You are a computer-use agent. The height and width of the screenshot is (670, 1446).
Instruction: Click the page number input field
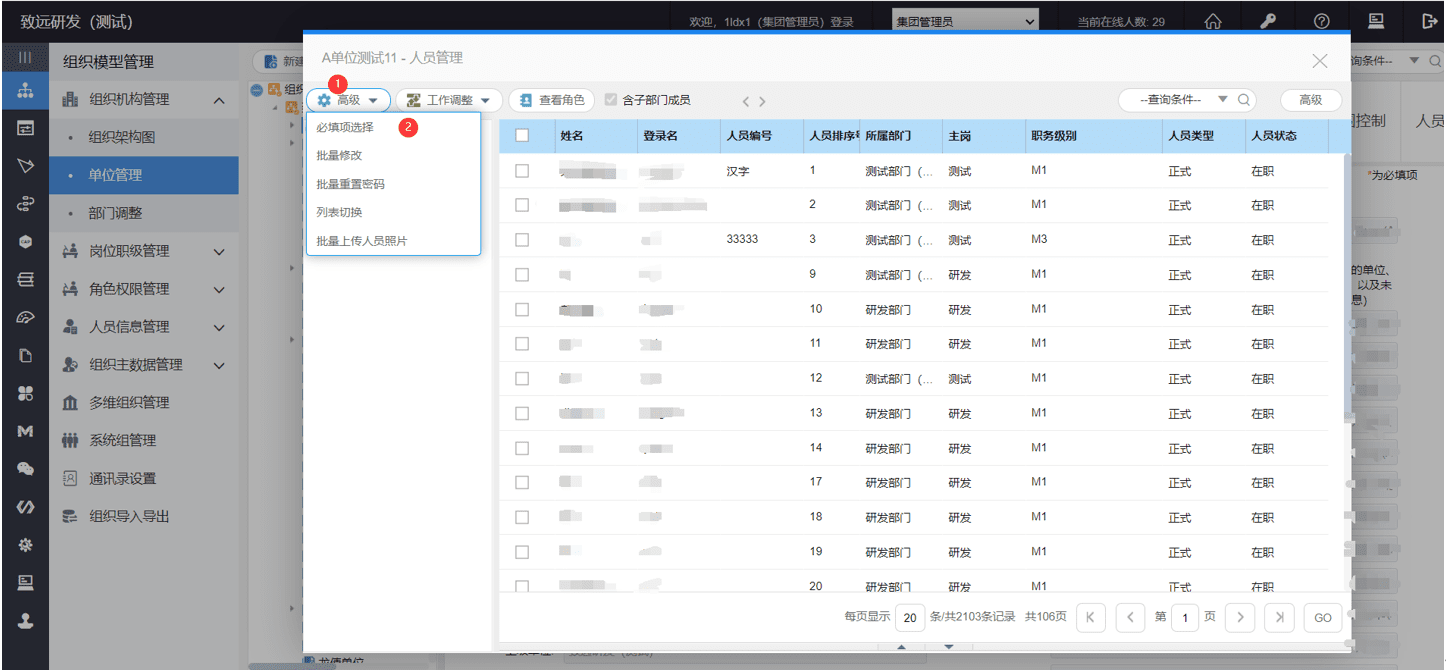point(1185,618)
